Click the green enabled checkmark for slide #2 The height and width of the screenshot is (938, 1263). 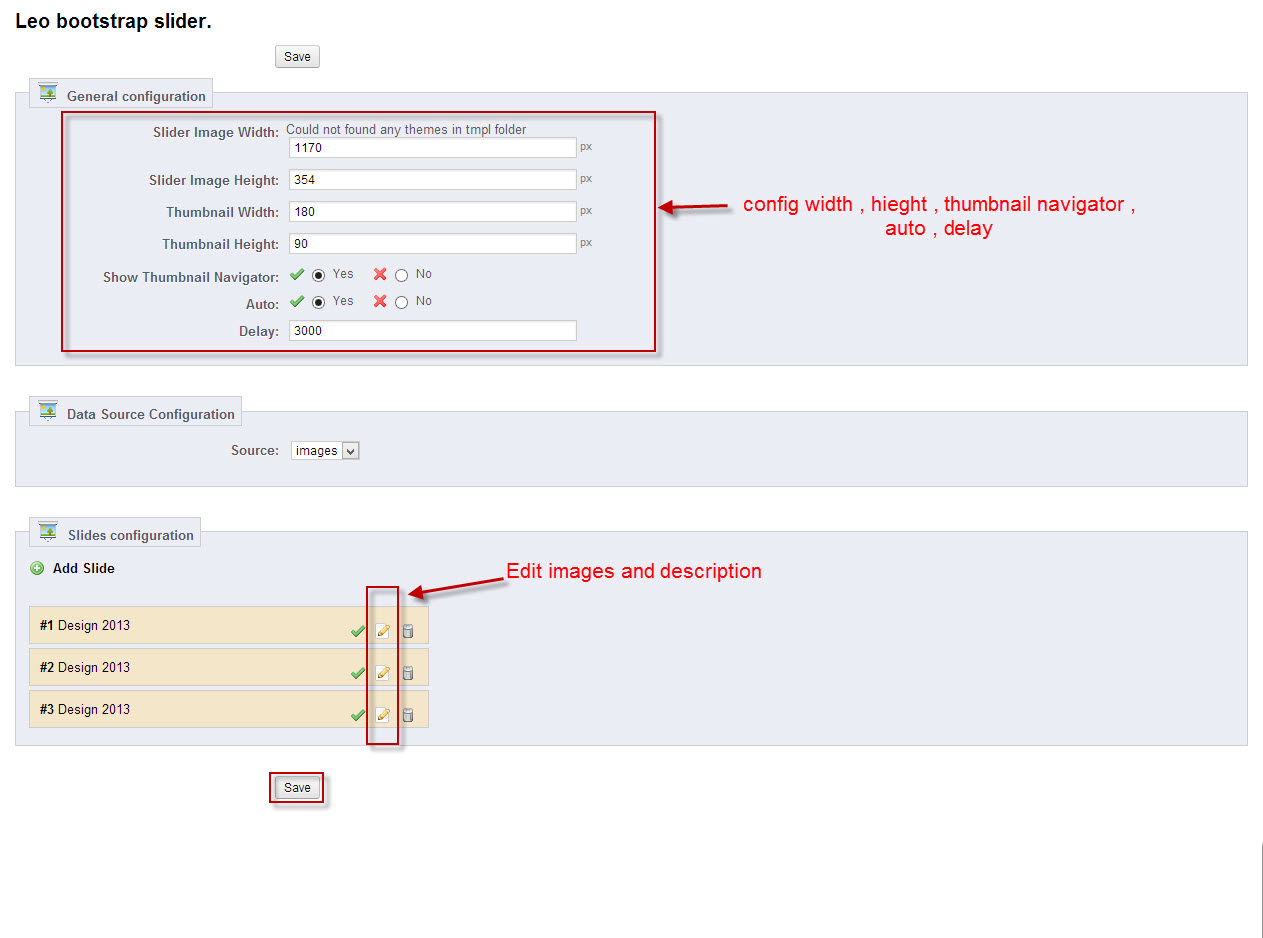pyautogui.click(x=358, y=673)
